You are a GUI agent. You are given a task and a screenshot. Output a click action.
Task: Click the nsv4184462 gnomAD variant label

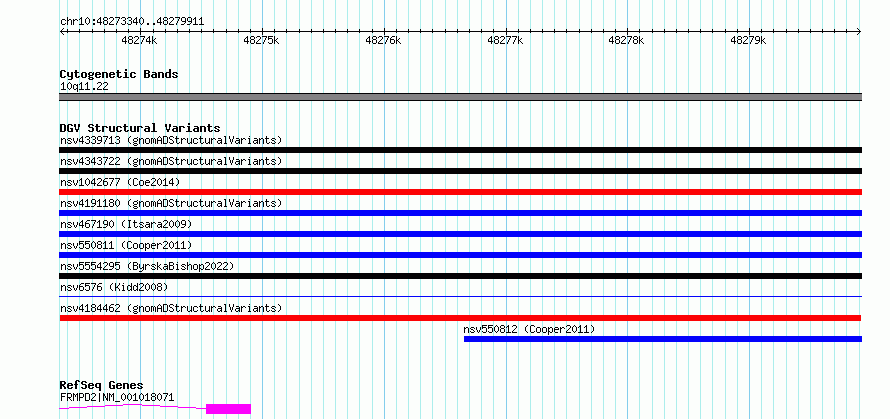171,308
